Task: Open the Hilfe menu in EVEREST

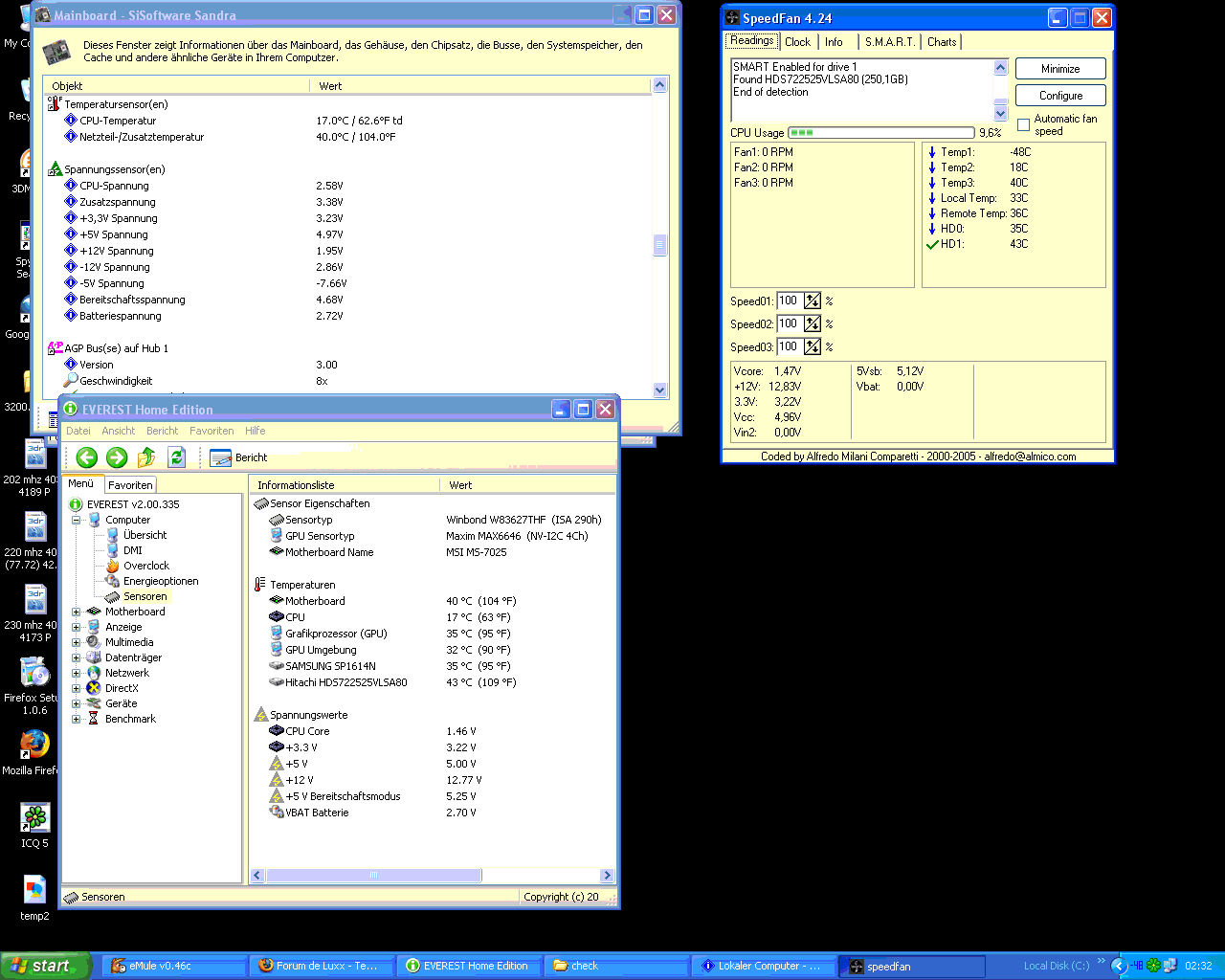Action: pyautogui.click(x=255, y=431)
